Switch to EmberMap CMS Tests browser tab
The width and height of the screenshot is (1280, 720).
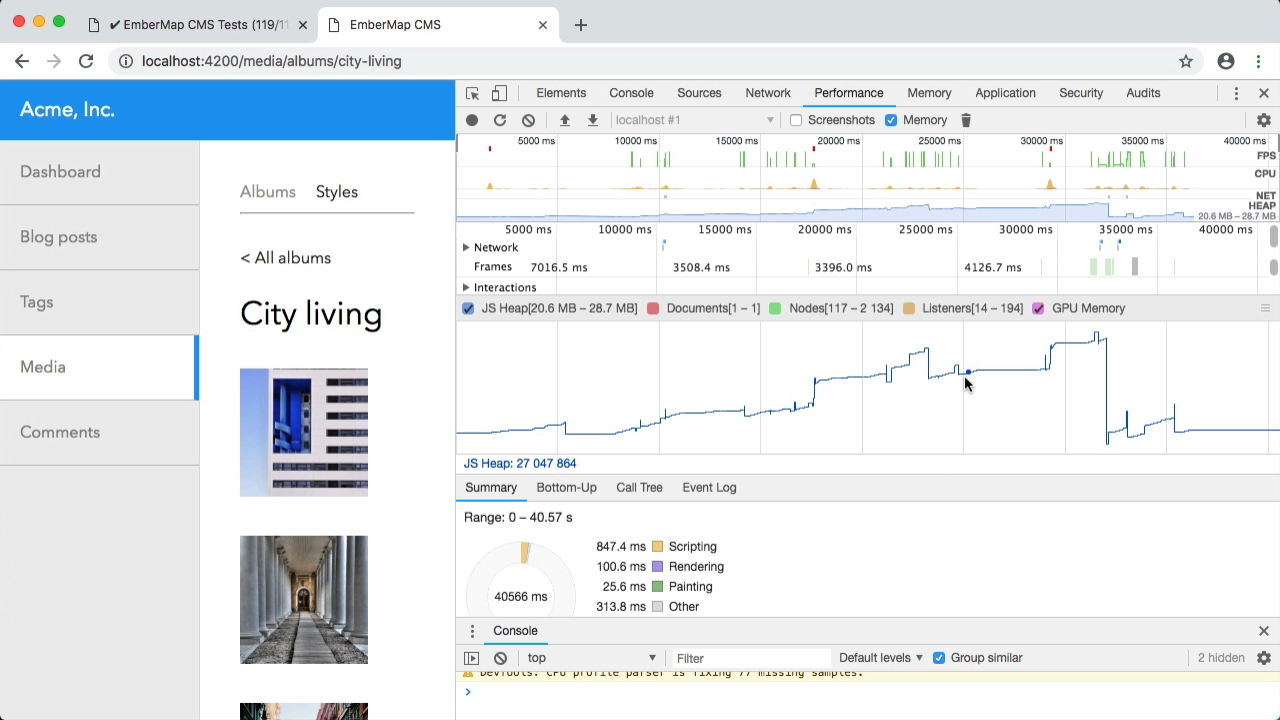pyautogui.click(x=198, y=25)
